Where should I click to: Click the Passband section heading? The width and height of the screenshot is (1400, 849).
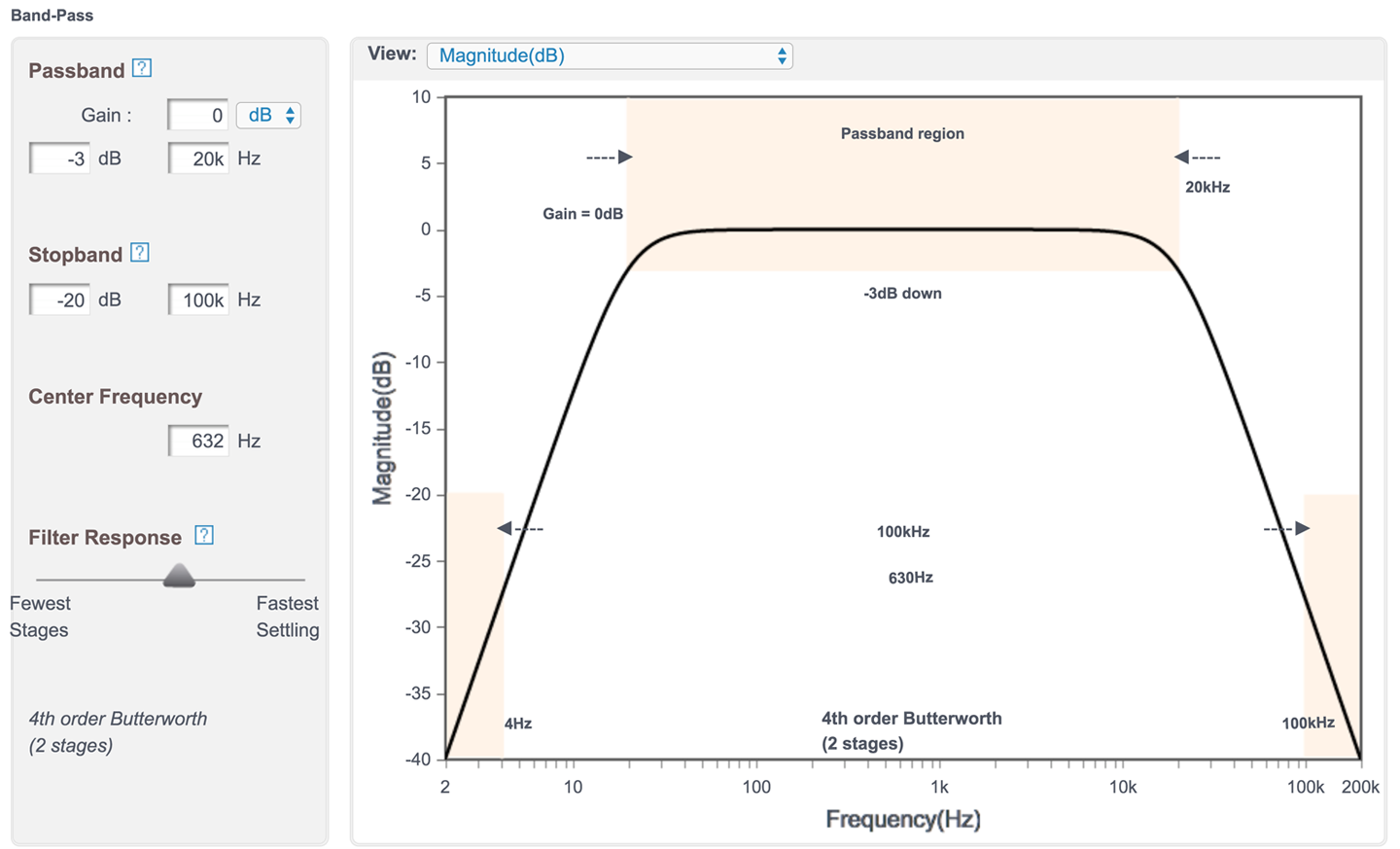77,71
